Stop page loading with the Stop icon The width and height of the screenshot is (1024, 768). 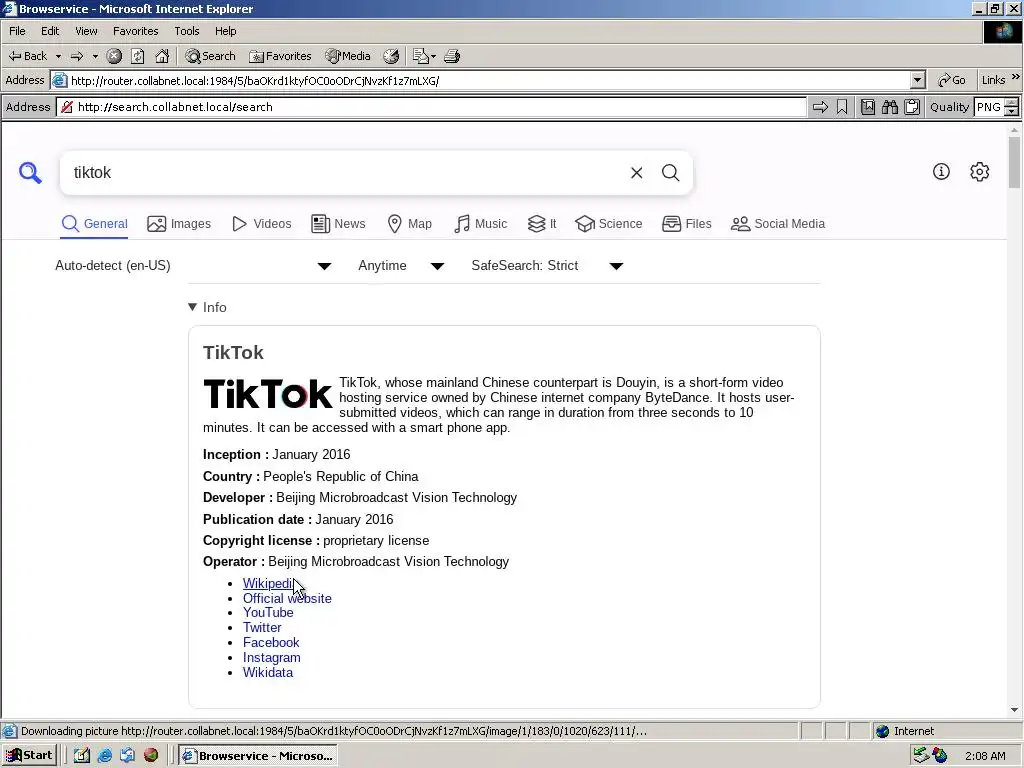[x=114, y=56]
